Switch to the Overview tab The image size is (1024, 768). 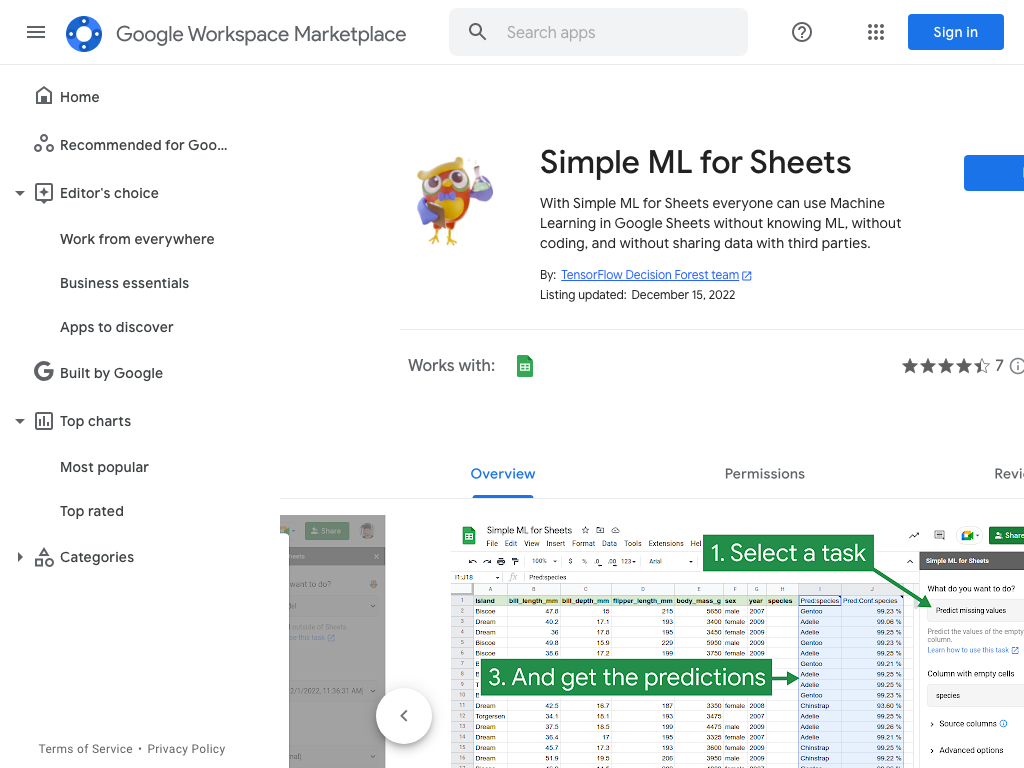click(503, 474)
